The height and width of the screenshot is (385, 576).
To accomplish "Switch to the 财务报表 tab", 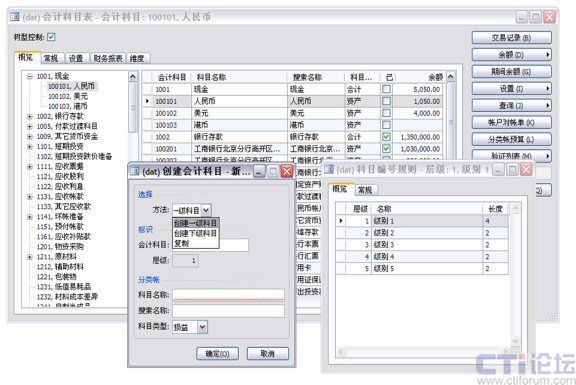I will click(x=107, y=58).
